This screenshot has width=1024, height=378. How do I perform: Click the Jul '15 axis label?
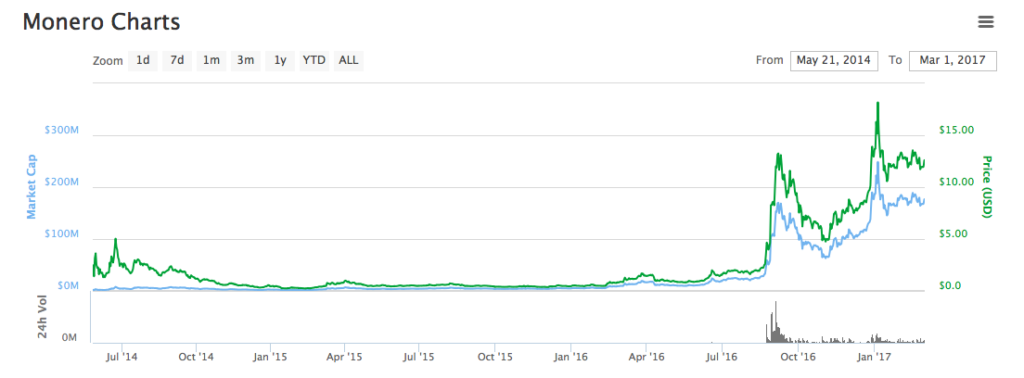(419, 357)
